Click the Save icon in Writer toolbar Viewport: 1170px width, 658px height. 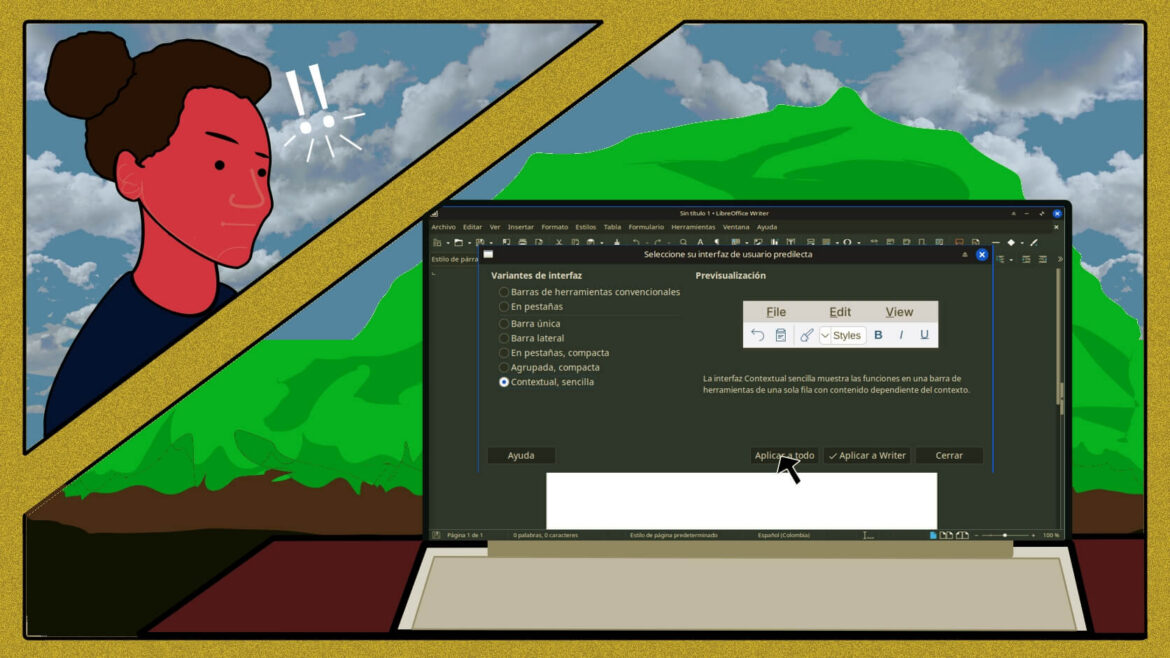tap(480, 242)
